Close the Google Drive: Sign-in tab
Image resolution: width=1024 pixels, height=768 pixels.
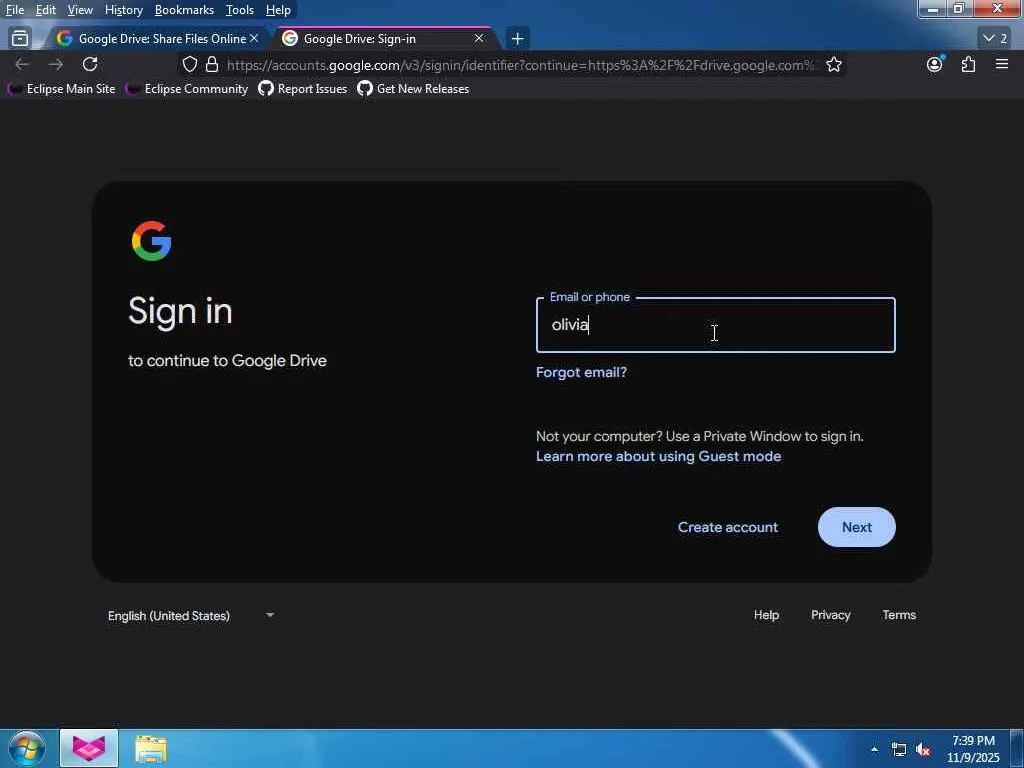[479, 39]
